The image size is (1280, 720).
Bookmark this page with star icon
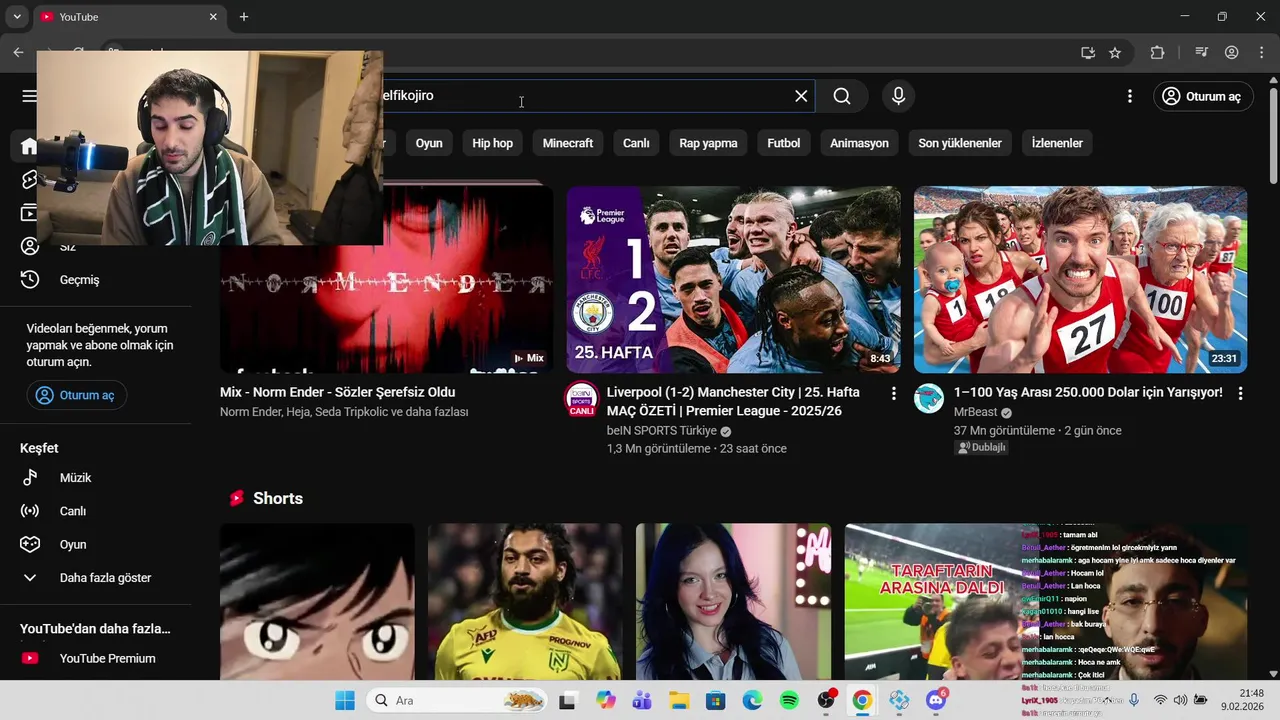[1115, 53]
